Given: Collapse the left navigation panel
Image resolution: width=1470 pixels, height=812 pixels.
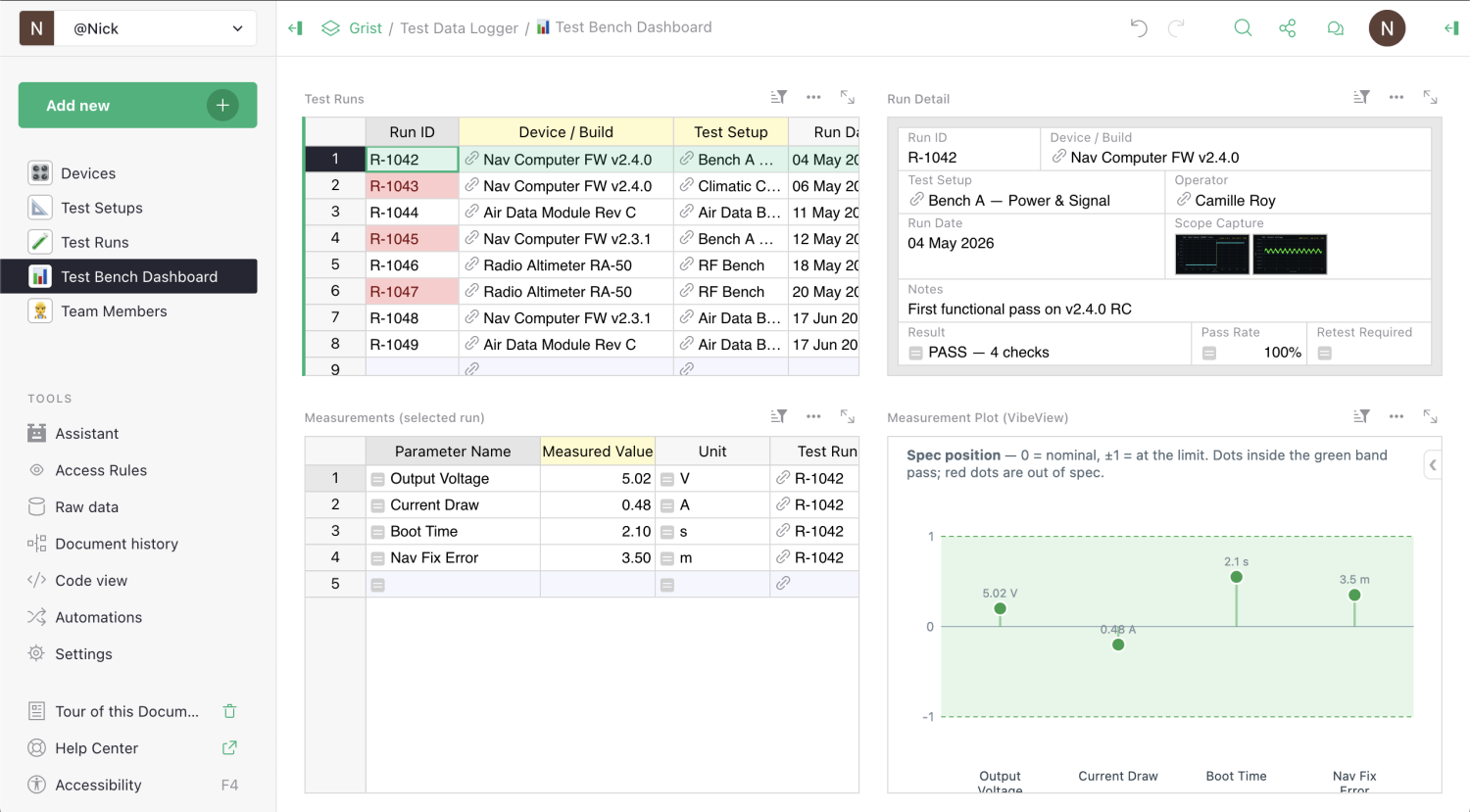Looking at the screenshot, I should pos(295,27).
